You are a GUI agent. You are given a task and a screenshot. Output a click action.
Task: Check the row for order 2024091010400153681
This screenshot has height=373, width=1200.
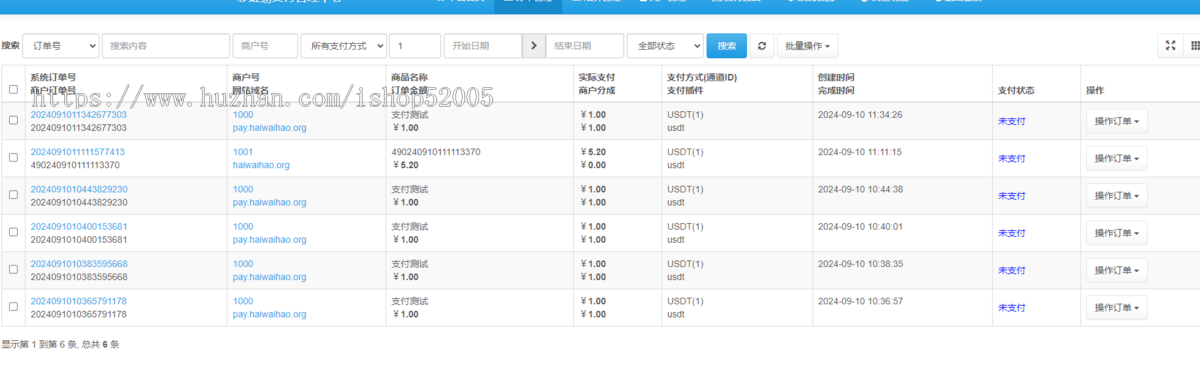click(x=13, y=233)
